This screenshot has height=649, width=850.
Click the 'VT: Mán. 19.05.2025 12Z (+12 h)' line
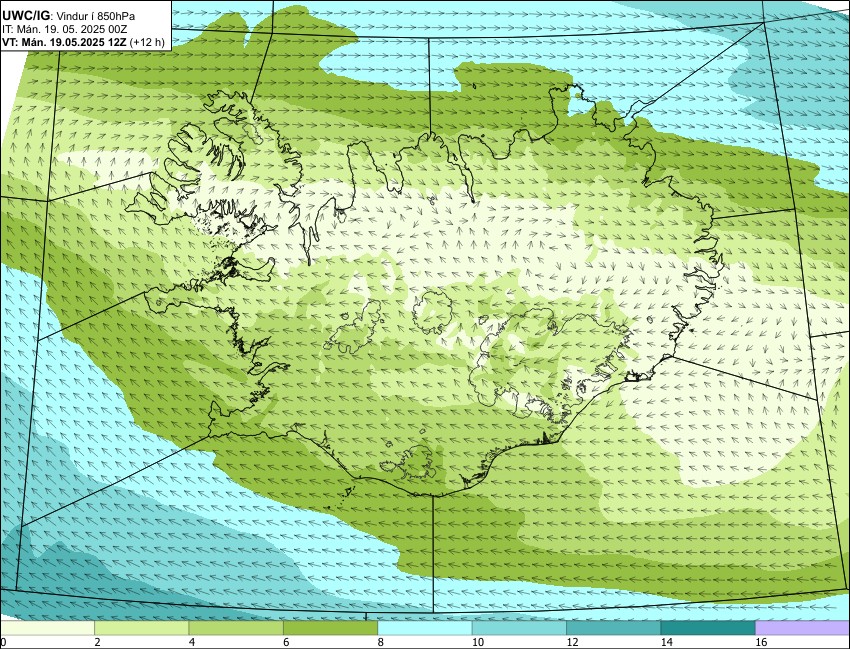(83, 42)
